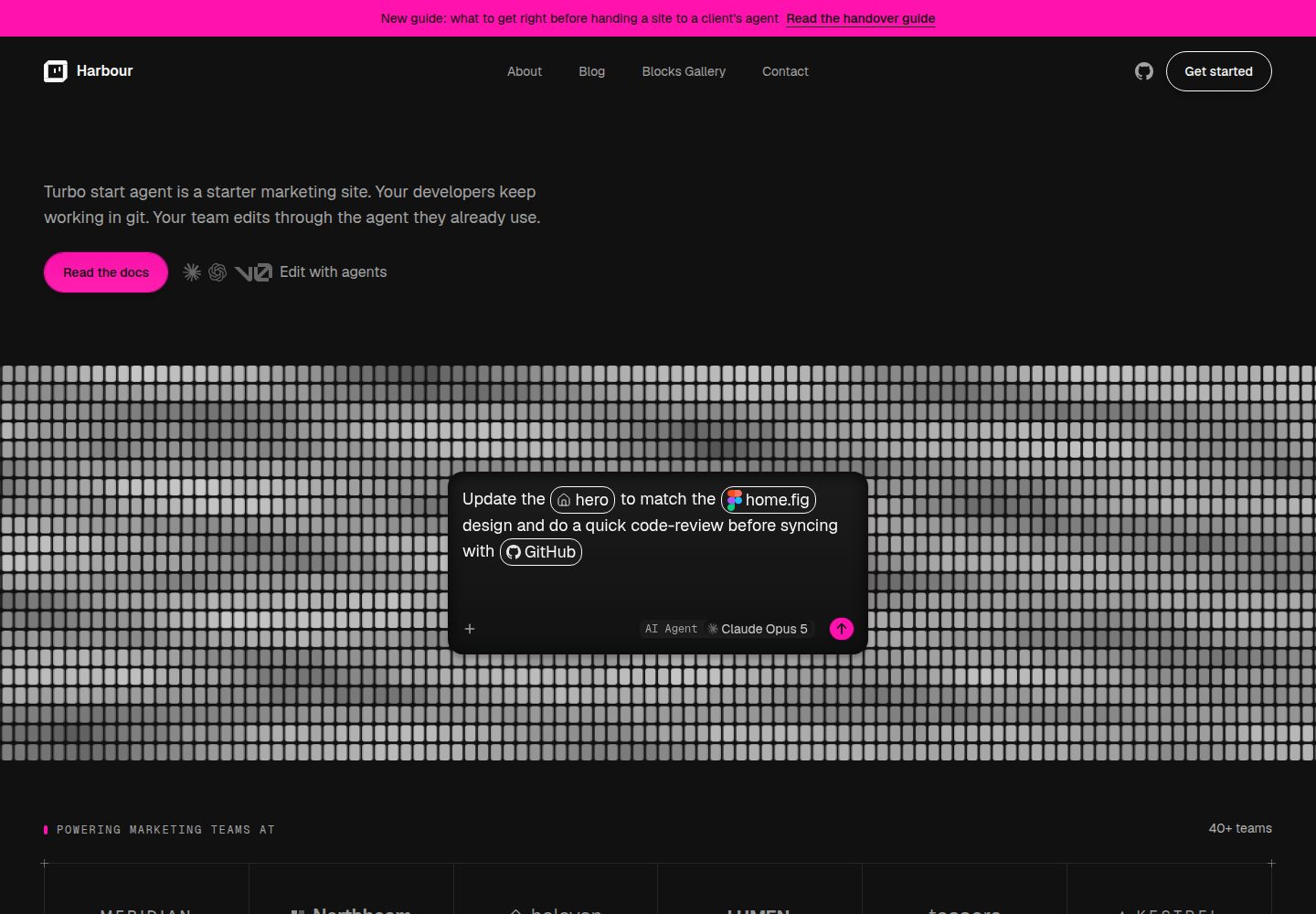The height and width of the screenshot is (914, 1316).
Task: Click the Claude starburst icon beside Read the docs
Action: click(192, 272)
